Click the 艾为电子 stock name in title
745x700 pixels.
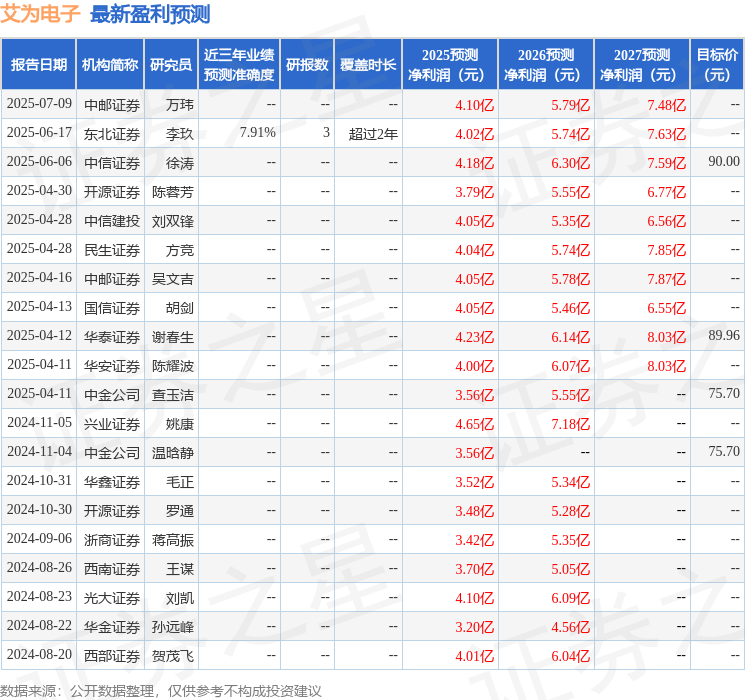41,14
